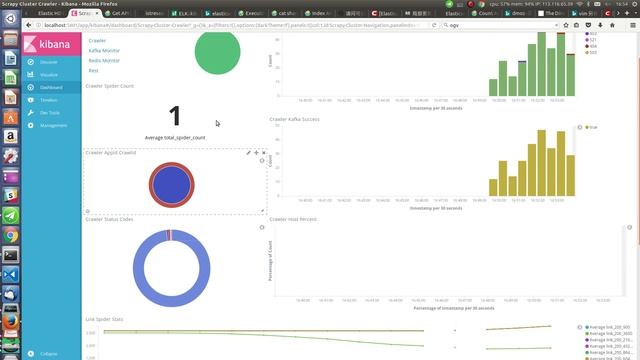Screen dimensions: 640x360
Task: Open the Crawler navigation link
Action: point(97,41)
